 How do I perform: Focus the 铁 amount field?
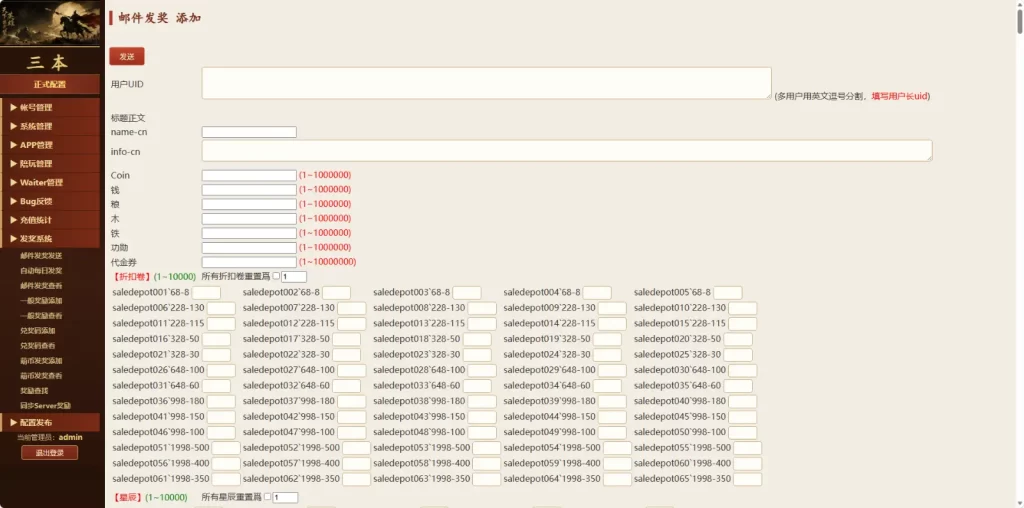point(249,233)
